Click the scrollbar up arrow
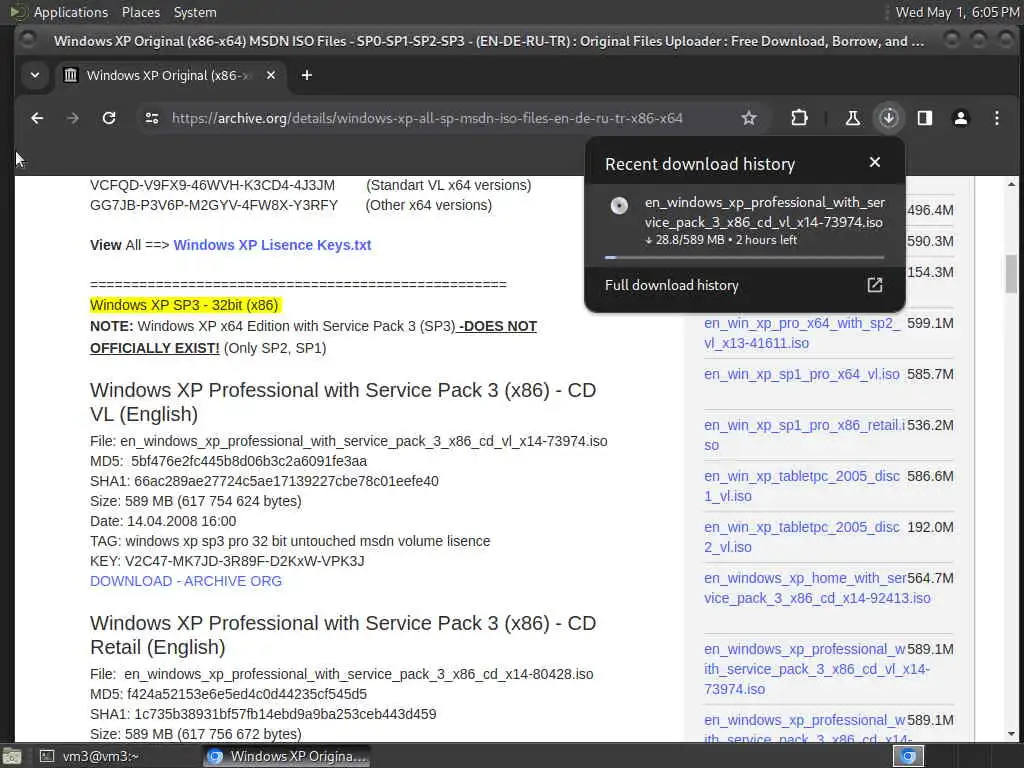The image size is (1024, 768). pyautogui.click(x=1011, y=185)
